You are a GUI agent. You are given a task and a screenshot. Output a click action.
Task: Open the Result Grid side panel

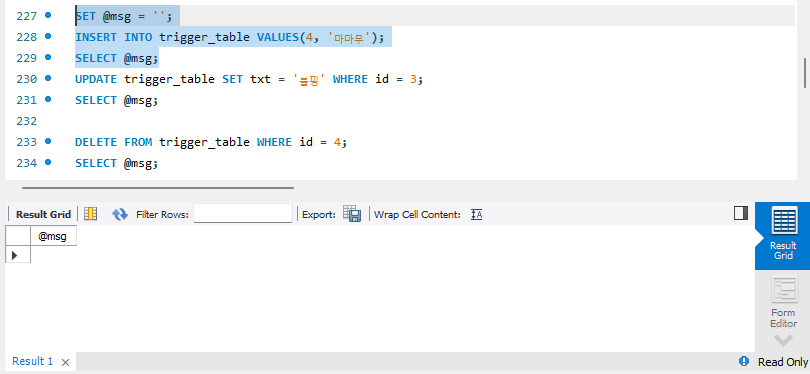pos(783,236)
